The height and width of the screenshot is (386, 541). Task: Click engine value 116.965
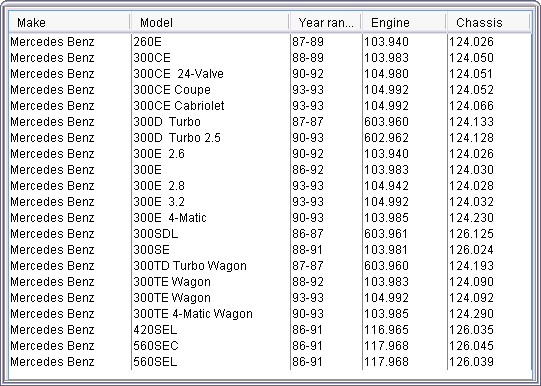pos(386,329)
